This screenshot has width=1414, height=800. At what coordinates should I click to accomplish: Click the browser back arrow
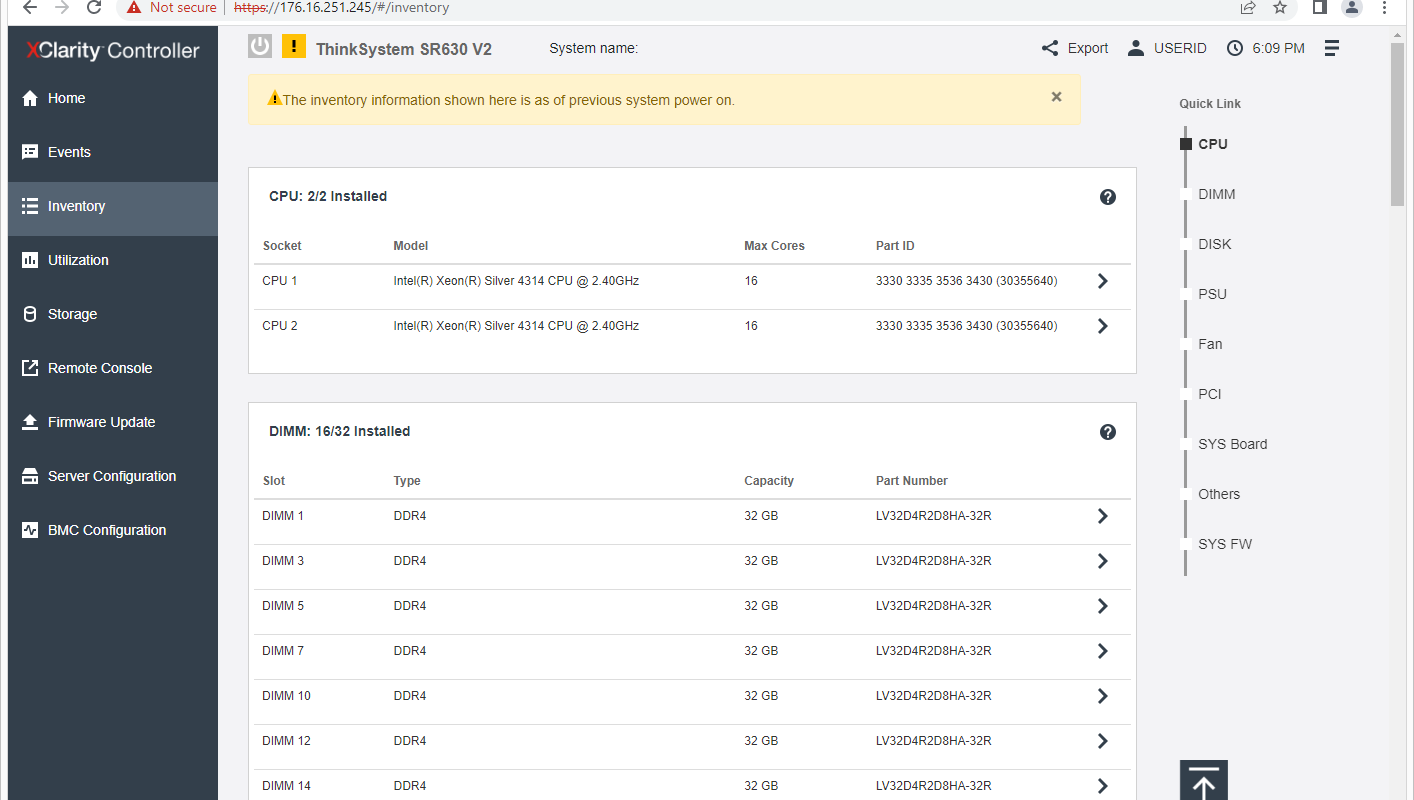(30, 7)
